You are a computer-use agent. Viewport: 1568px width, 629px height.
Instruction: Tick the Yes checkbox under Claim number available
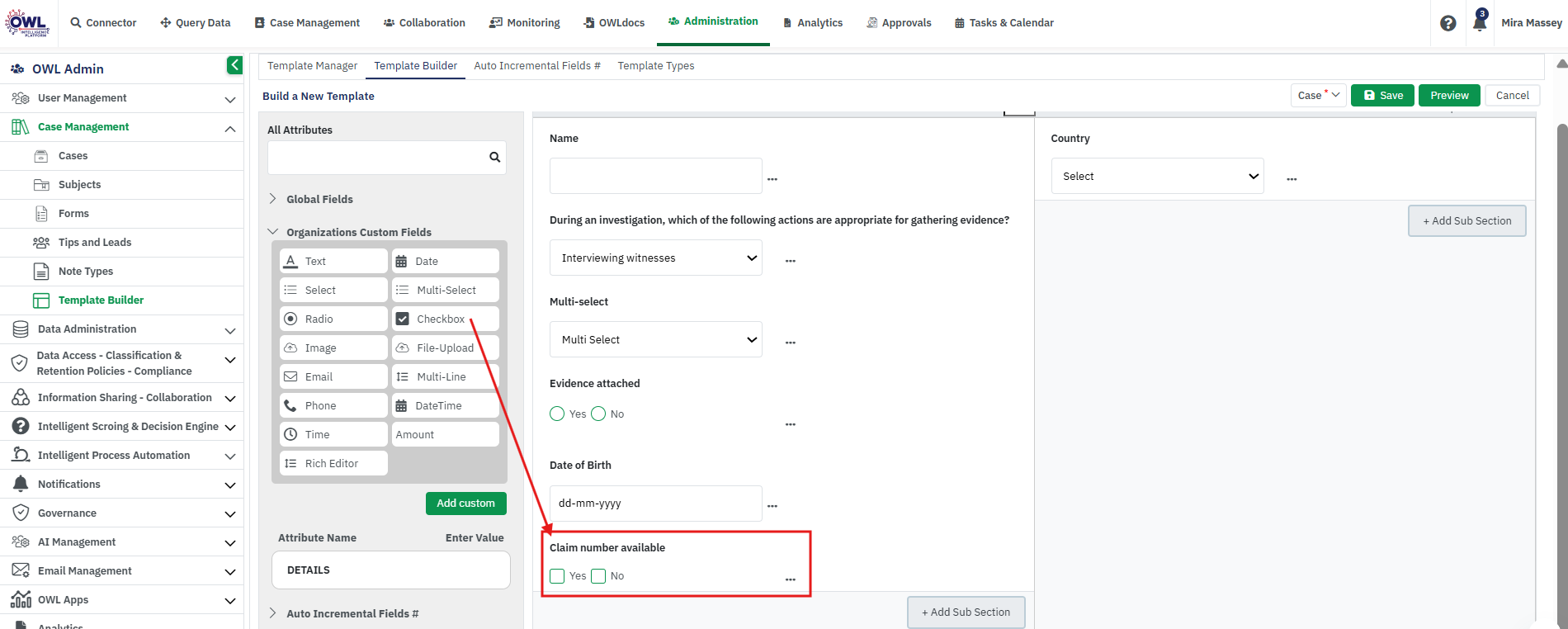pos(557,576)
